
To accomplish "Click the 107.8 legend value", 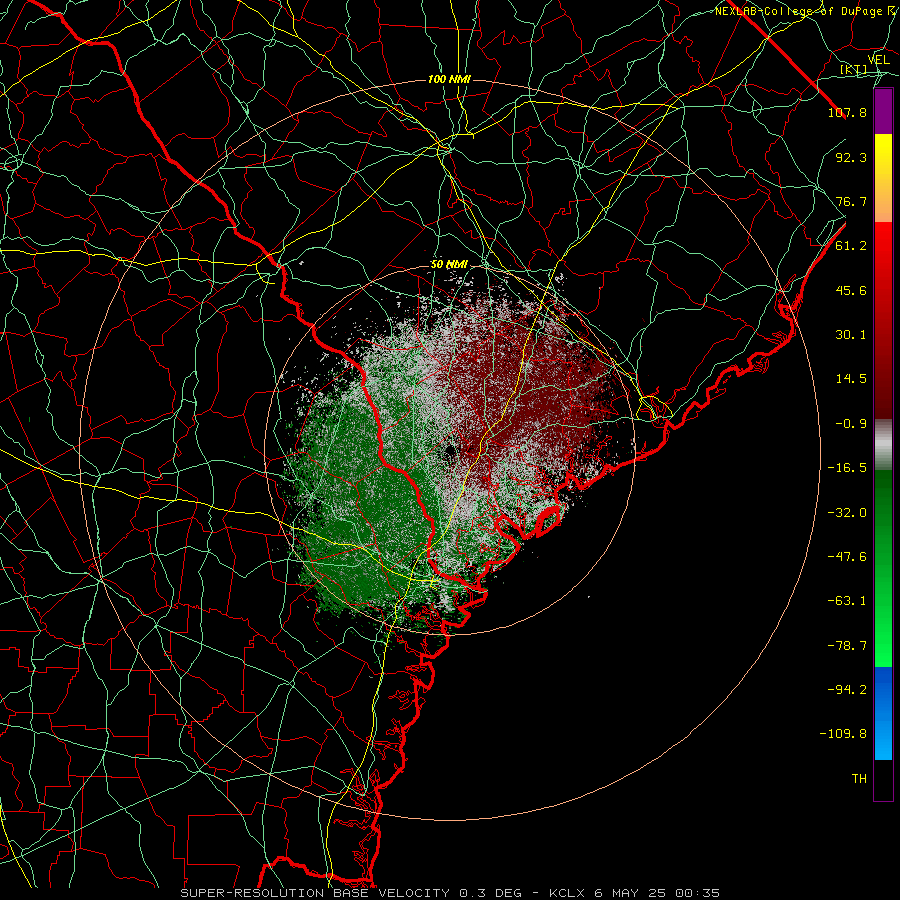I will pos(847,112).
